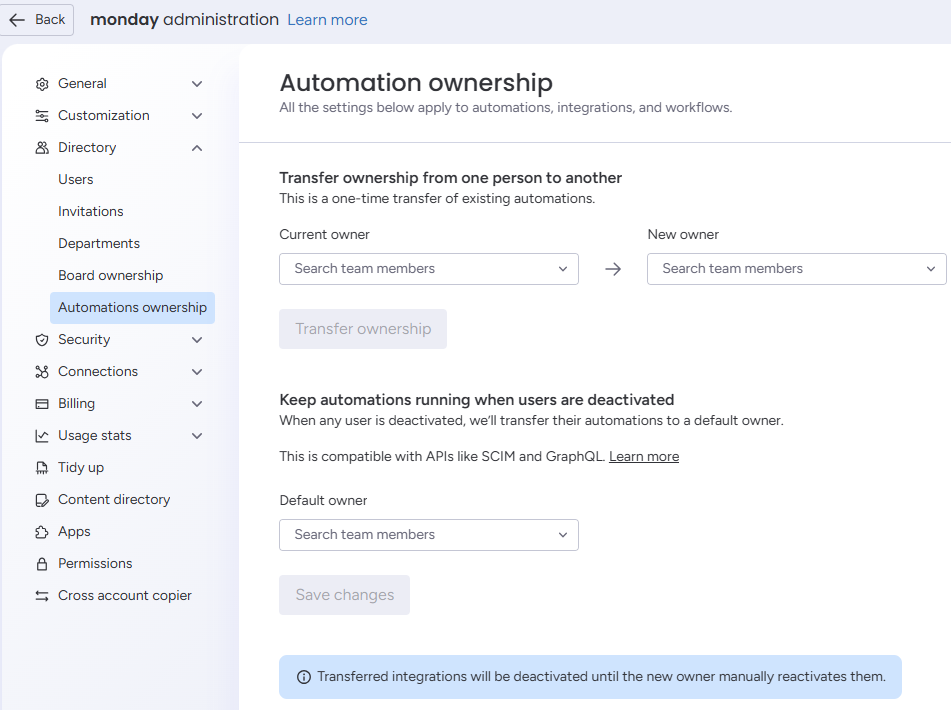Click the Back button

pos(37,20)
